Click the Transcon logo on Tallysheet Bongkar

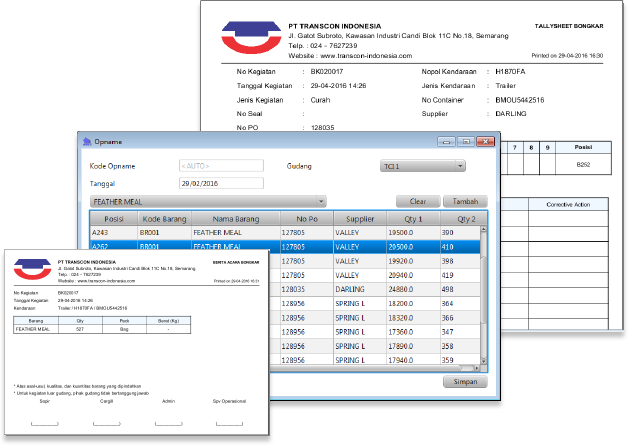click(251, 37)
